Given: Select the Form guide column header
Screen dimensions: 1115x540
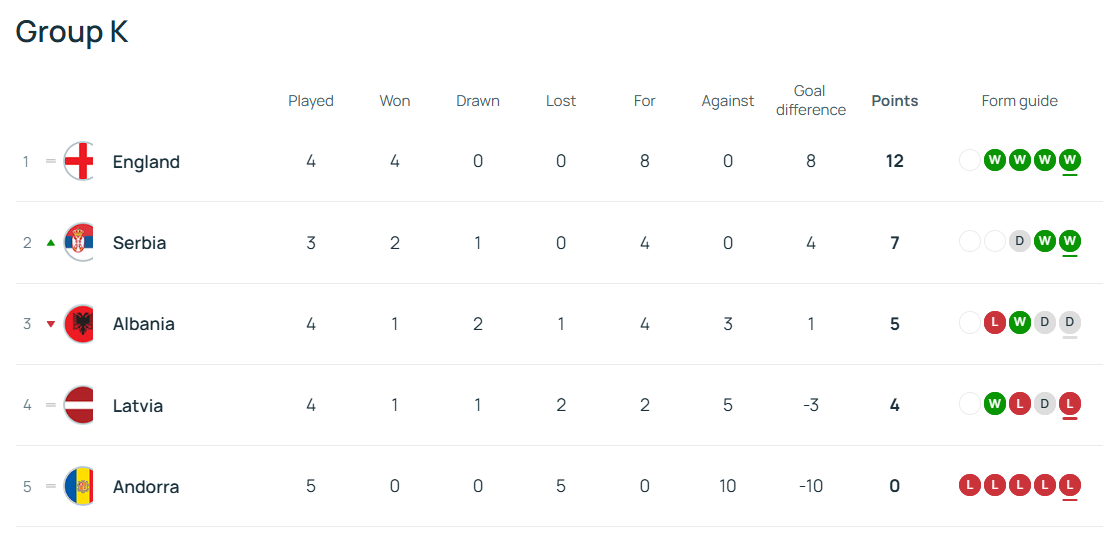Looking at the screenshot, I should (x=1020, y=101).
